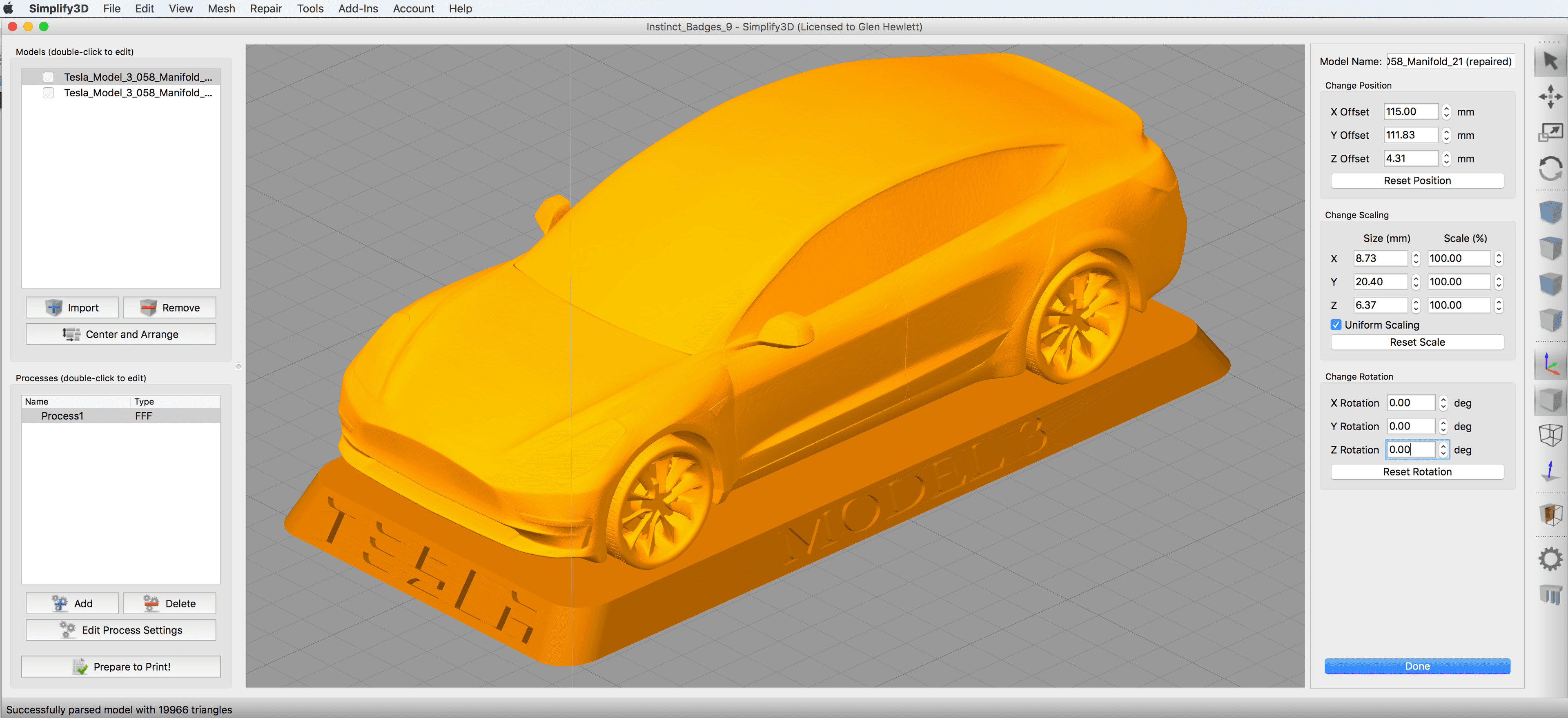Adjust the Z Offset stepper arrows
The image size is (1568, 718).
1445,159
